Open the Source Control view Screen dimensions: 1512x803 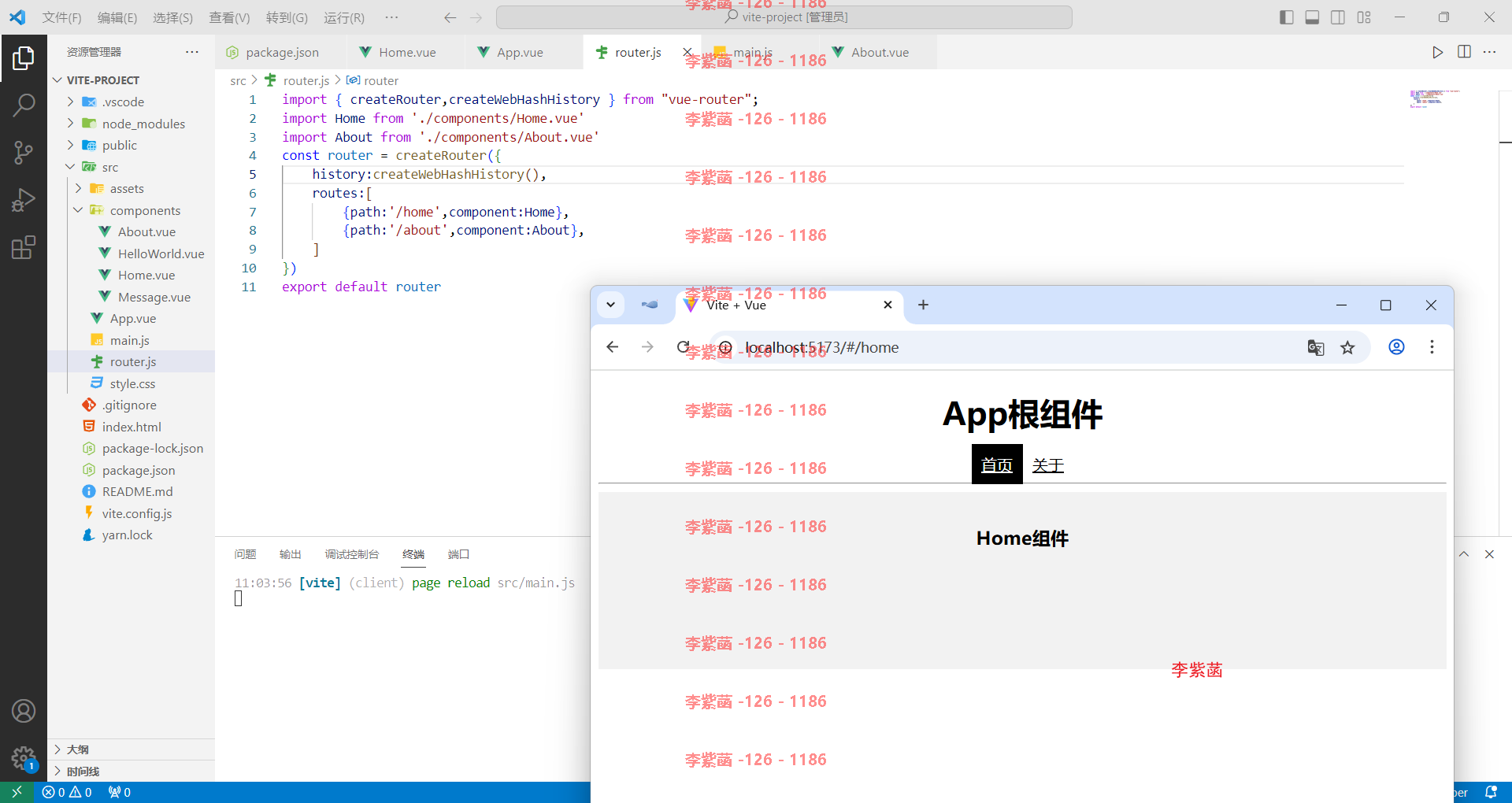[x=24, y=153]
